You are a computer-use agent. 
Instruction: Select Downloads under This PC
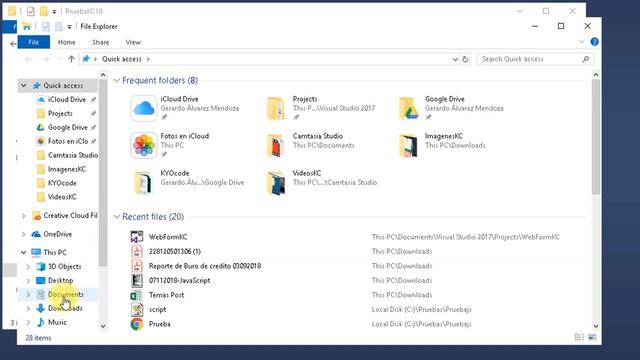point(65,308)
